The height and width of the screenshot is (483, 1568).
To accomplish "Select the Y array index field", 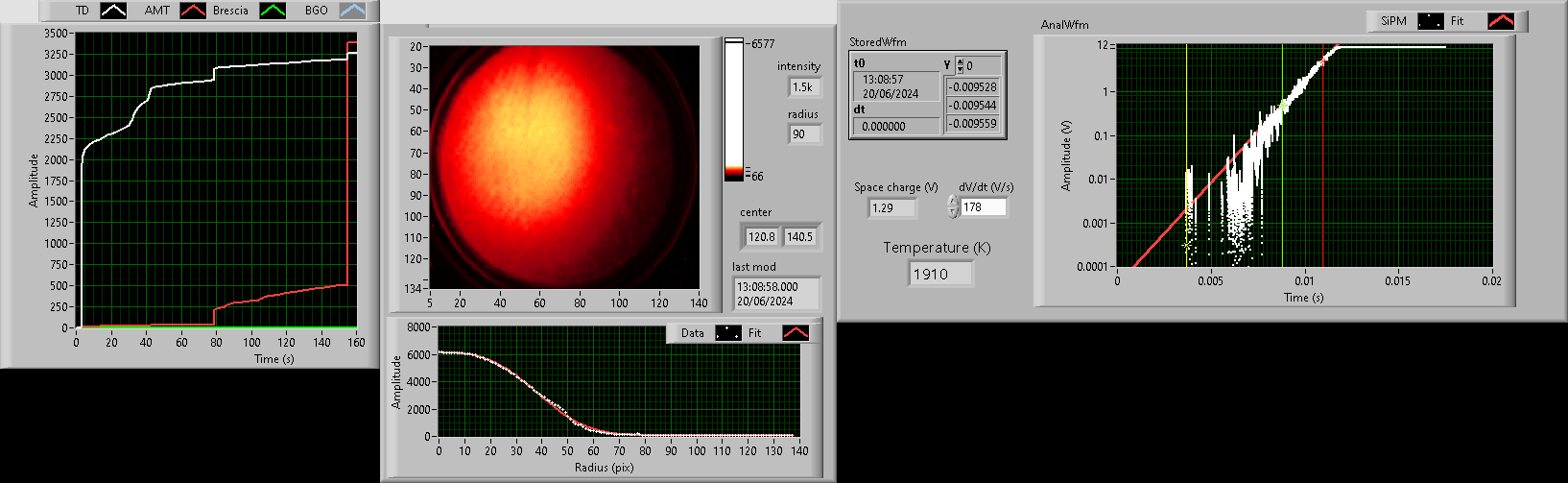I will coord(982,66).
